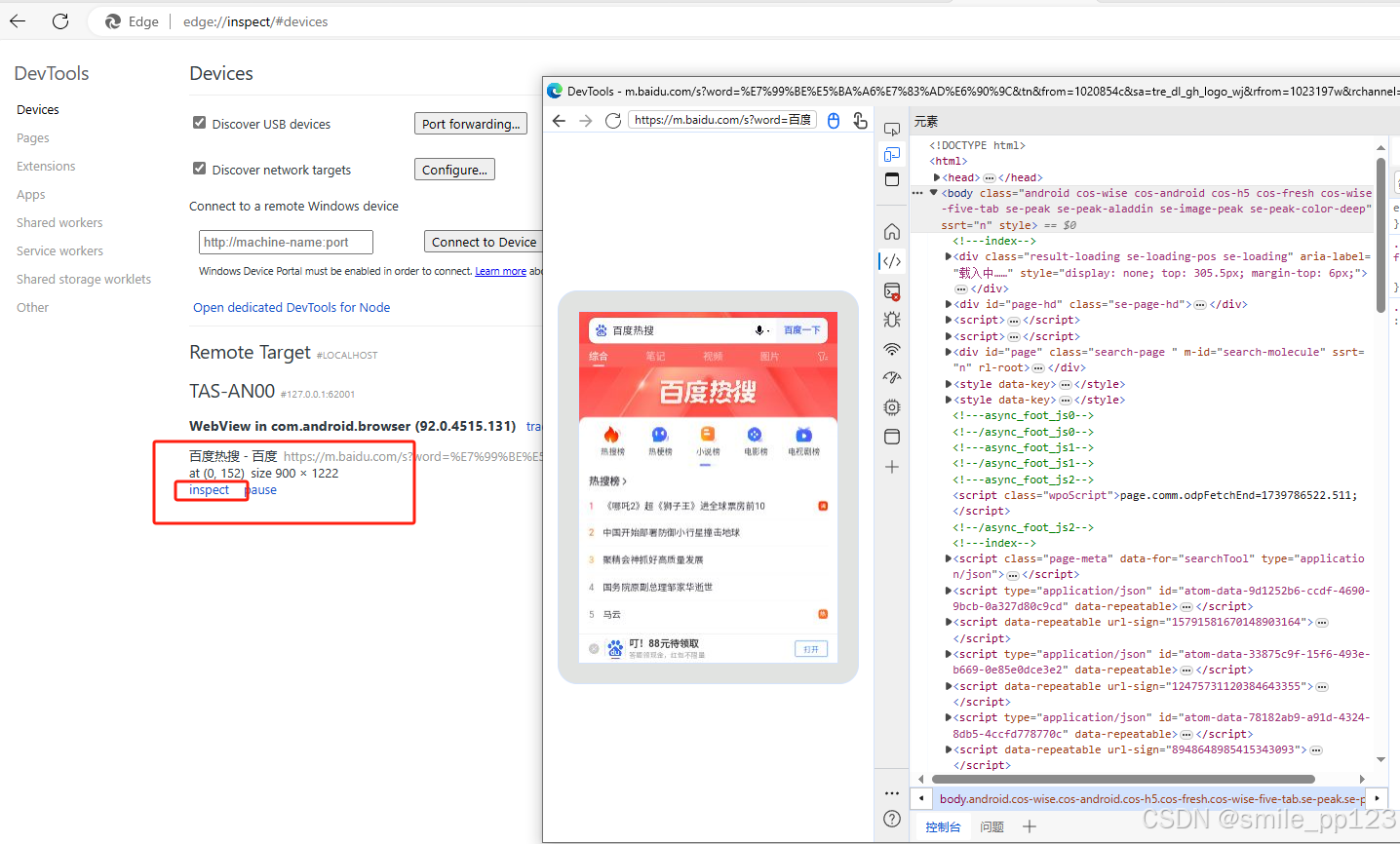The image size is (1400, 844).
Task: Click the horizontal scrollbar of Elements panel
Action: [1123, 779]
